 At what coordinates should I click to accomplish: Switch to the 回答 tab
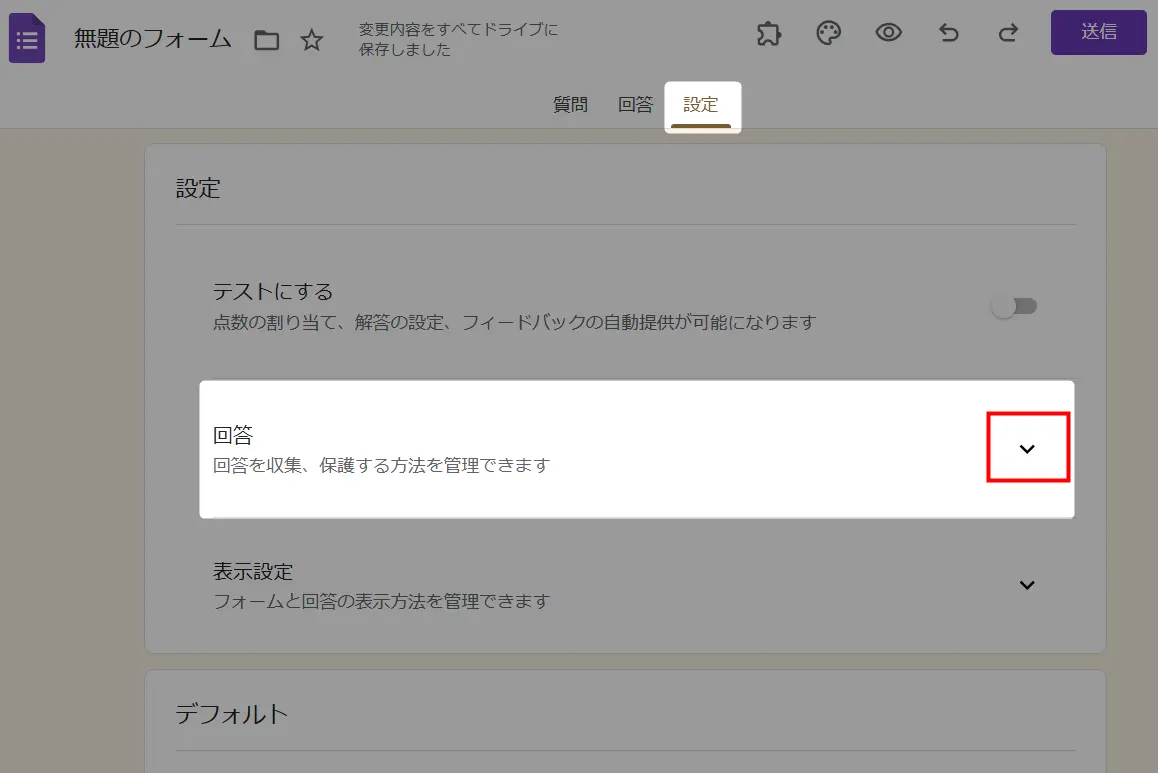pyautogui.click(x=635, y=105)
